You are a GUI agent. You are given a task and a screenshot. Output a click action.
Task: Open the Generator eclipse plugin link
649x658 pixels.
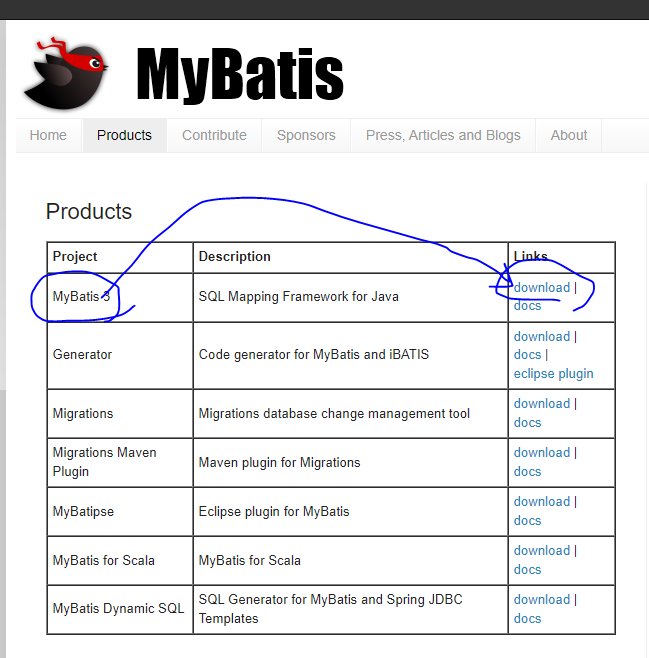[x=553, y=373]
